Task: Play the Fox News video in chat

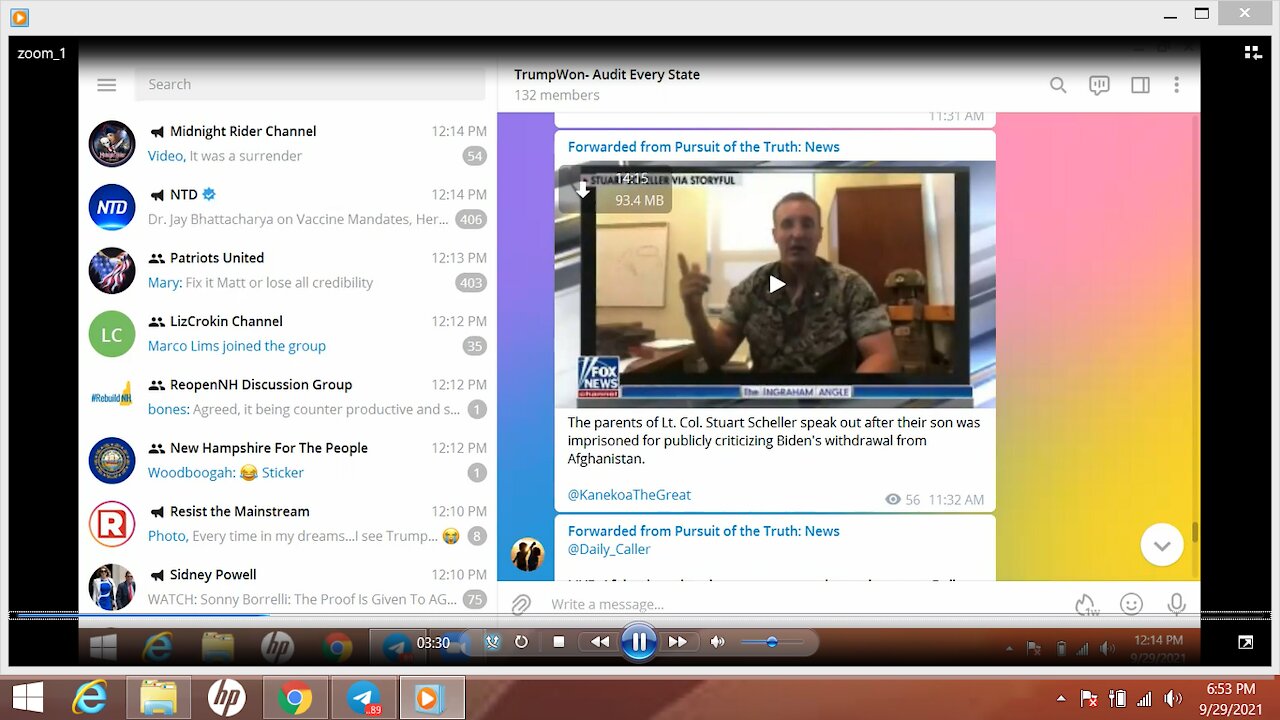Action: pyautogui.click(x=776, y=285)
